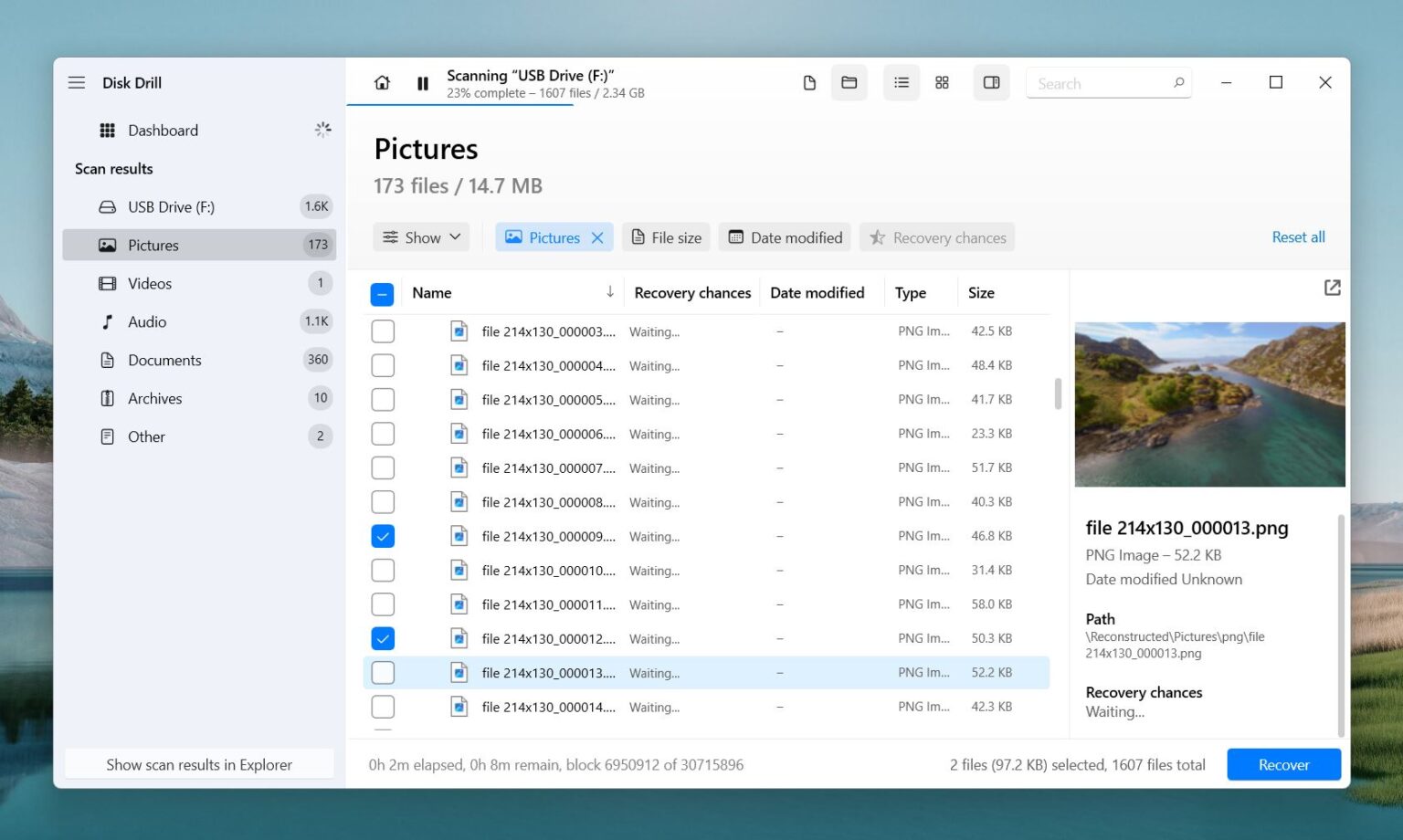
Task: Toggle the select-all checkbox in header
Action: [x=383, y=294]
